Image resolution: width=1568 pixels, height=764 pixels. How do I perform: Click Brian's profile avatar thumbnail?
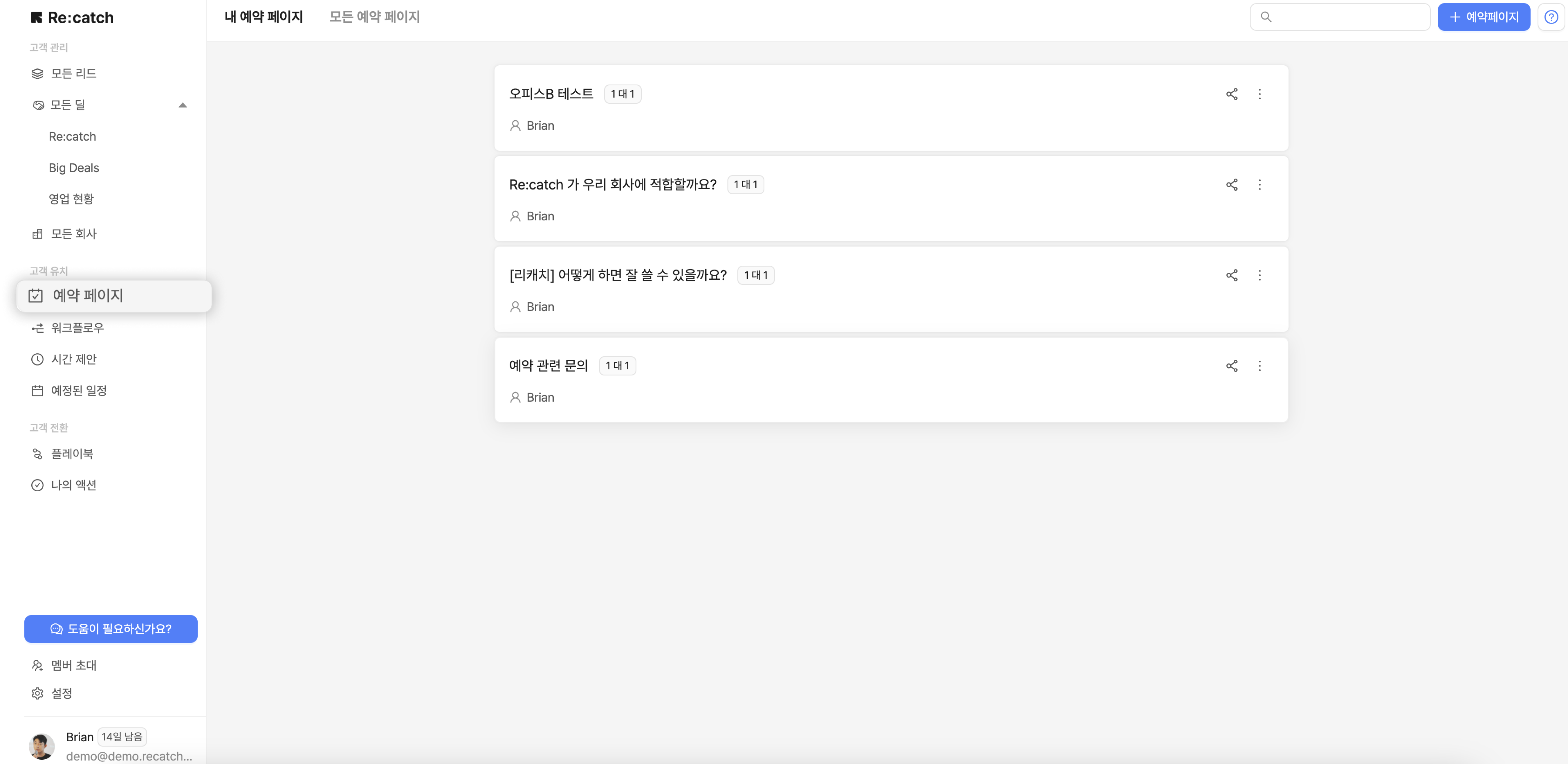pyautogui.click(x=42, y=746)
